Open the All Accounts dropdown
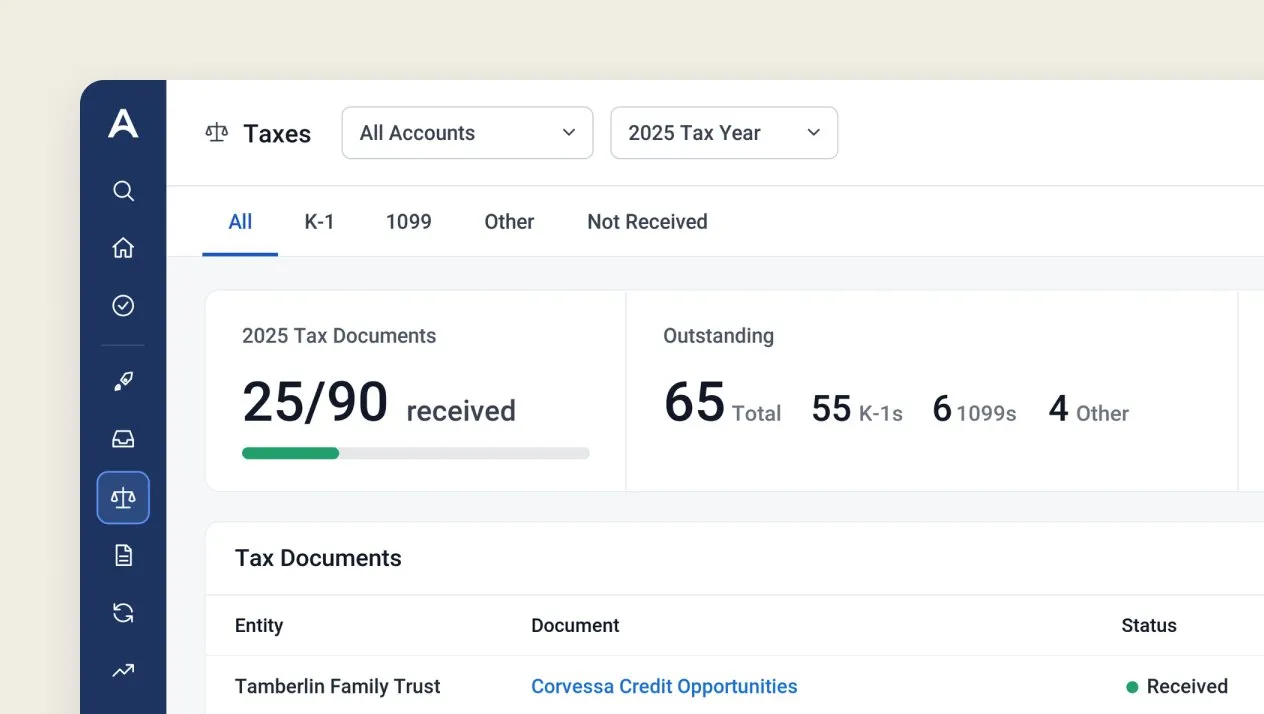The image size is (1264, 714). (x=468, y=133)
